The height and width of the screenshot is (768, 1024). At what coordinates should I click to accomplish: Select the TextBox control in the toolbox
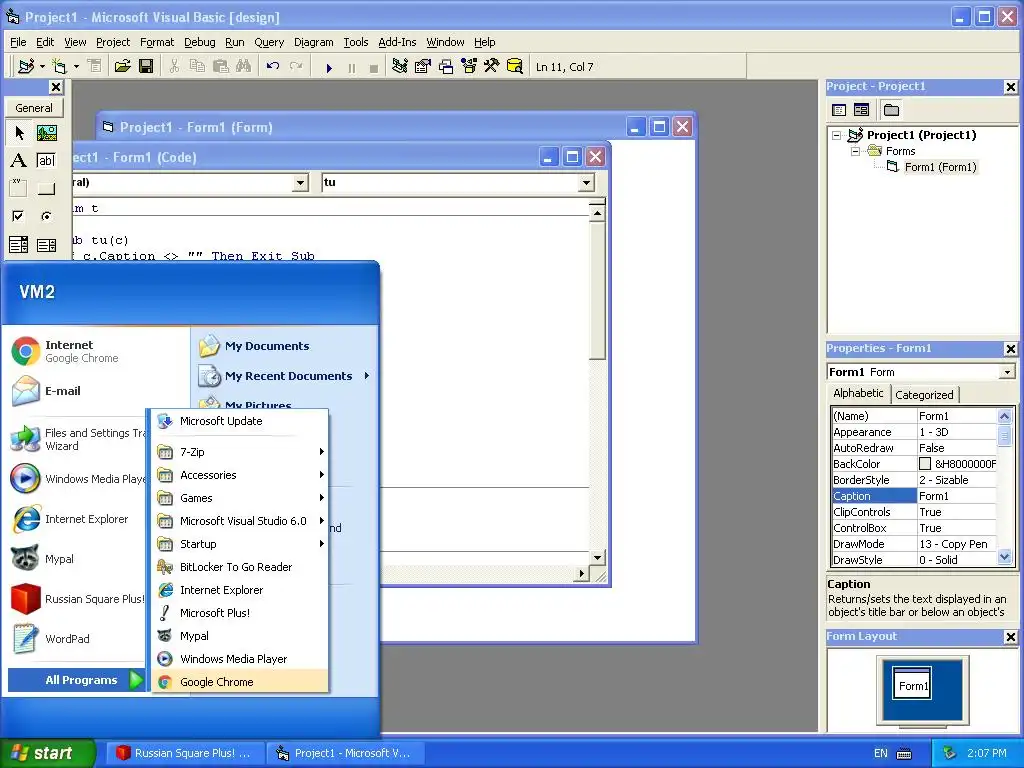[x=46, y=161]
